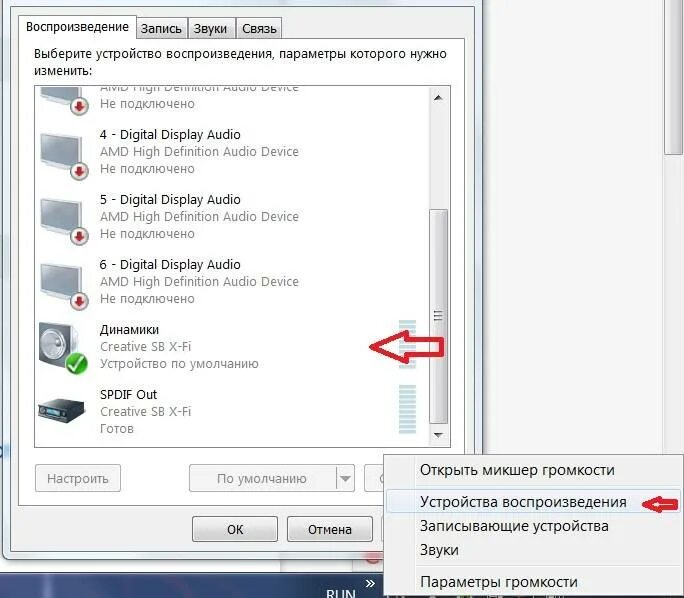The height and width of the screenshot is (598, 684).
Task: Choose Открыть микшер громкости from context menu
Action: 534,470
